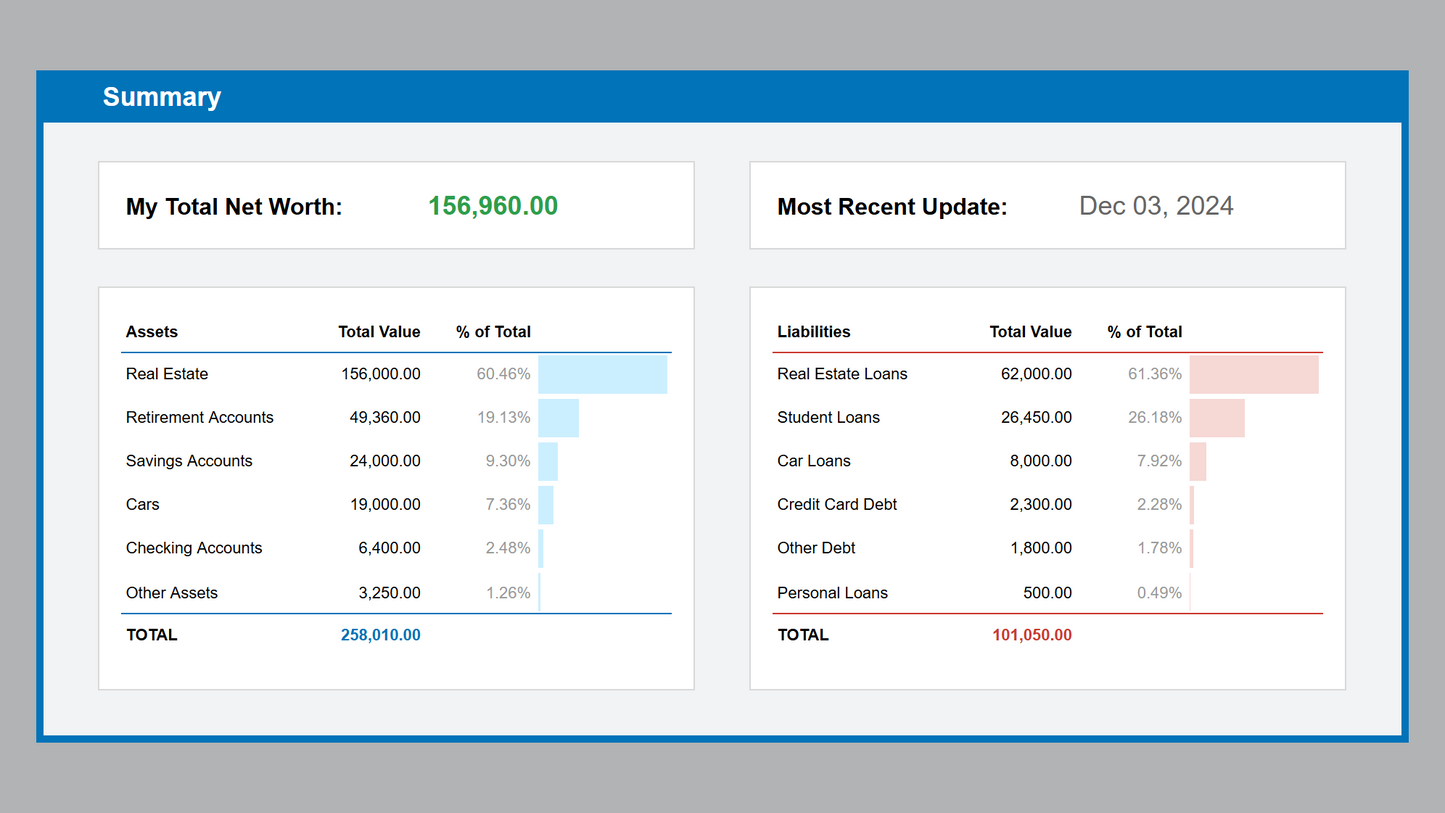The height and width of the screenshot is (813, 1445).
Task: Select Checking Accounts value 6,400.00
Action: pos(389,548)
